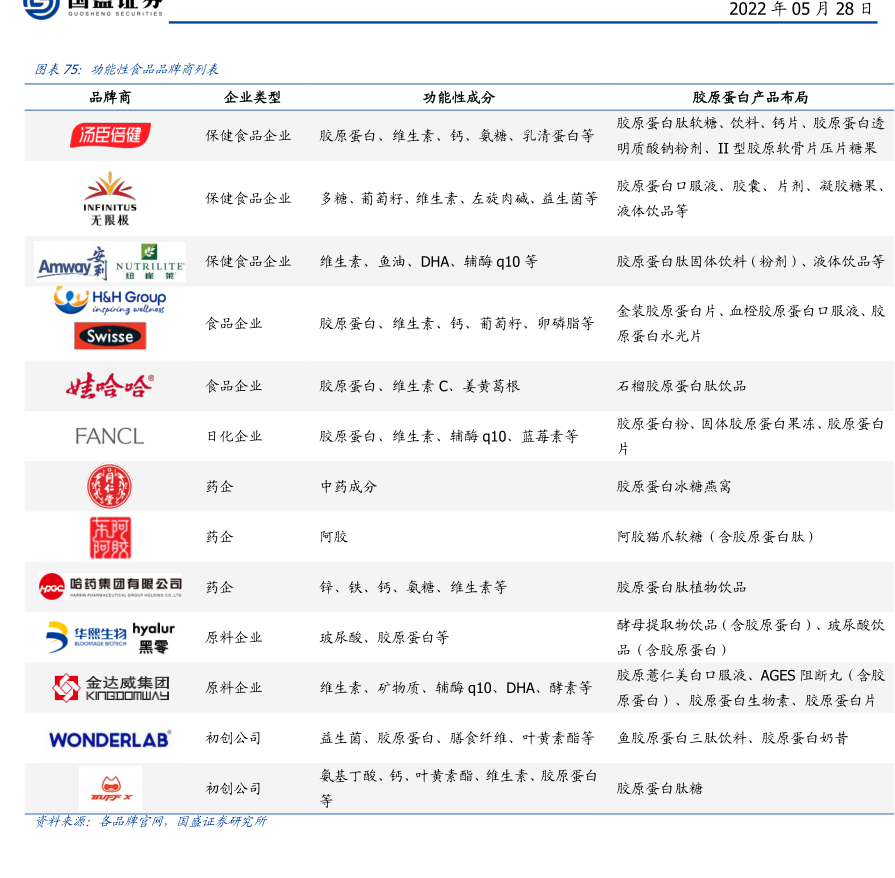Click product cell 石榴胶原蛋白肽饮品

click(x=682, y=386)
